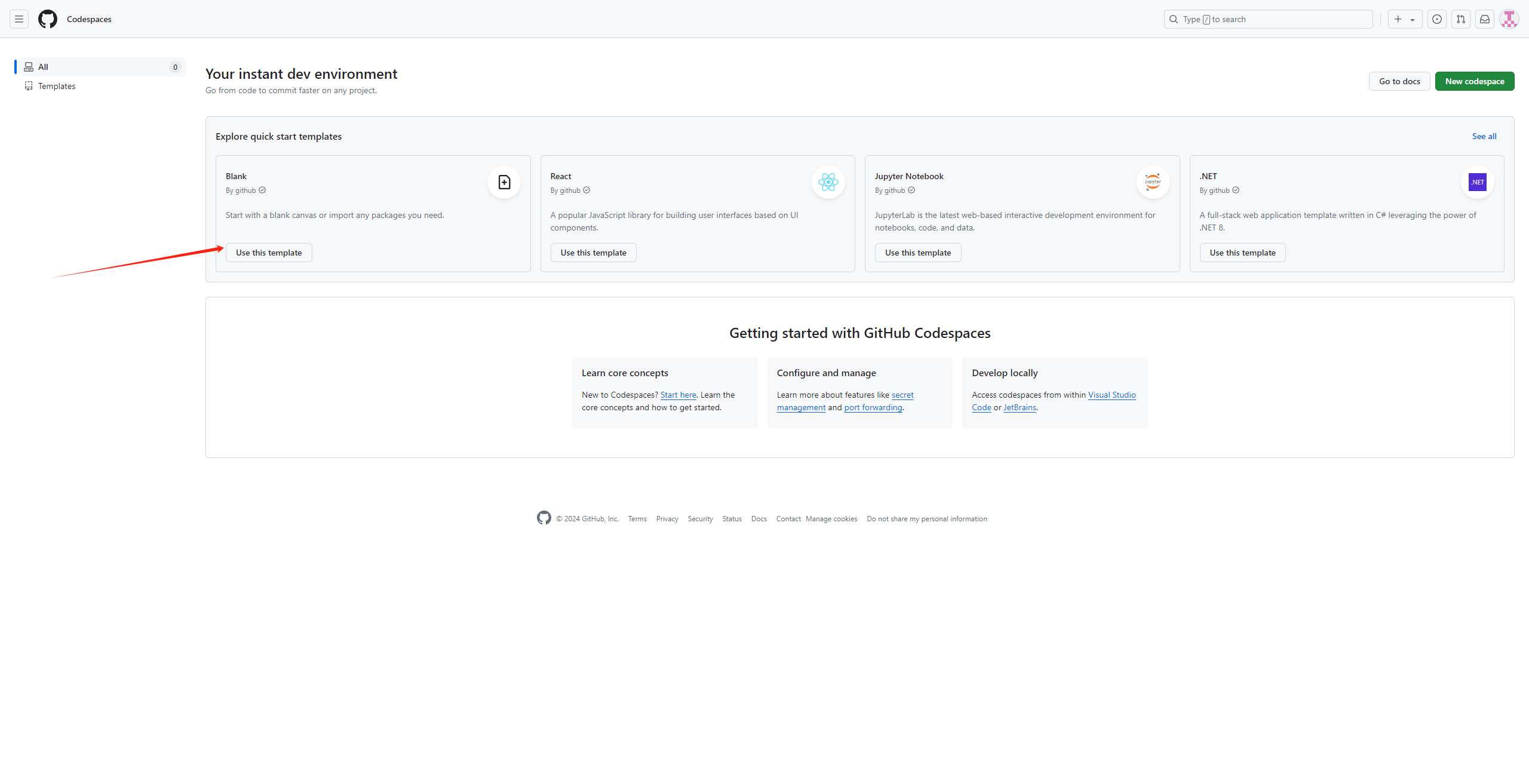Open the hamburger navigation menu
Image resolution: width=1529 pixels, height=784 pixels.
tap(19, 19)
